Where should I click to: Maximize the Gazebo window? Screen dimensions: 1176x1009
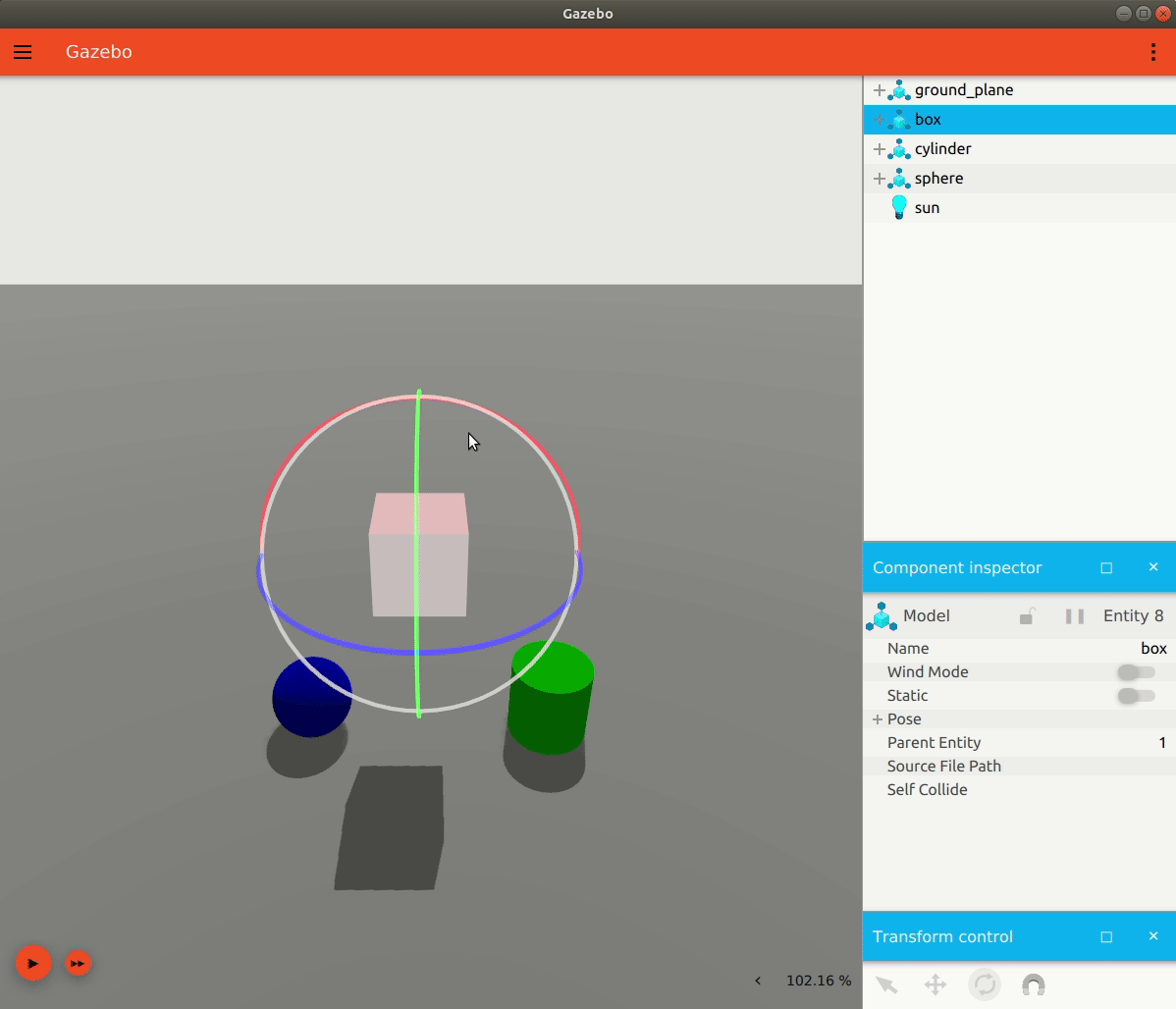[x=1144, y=14]
